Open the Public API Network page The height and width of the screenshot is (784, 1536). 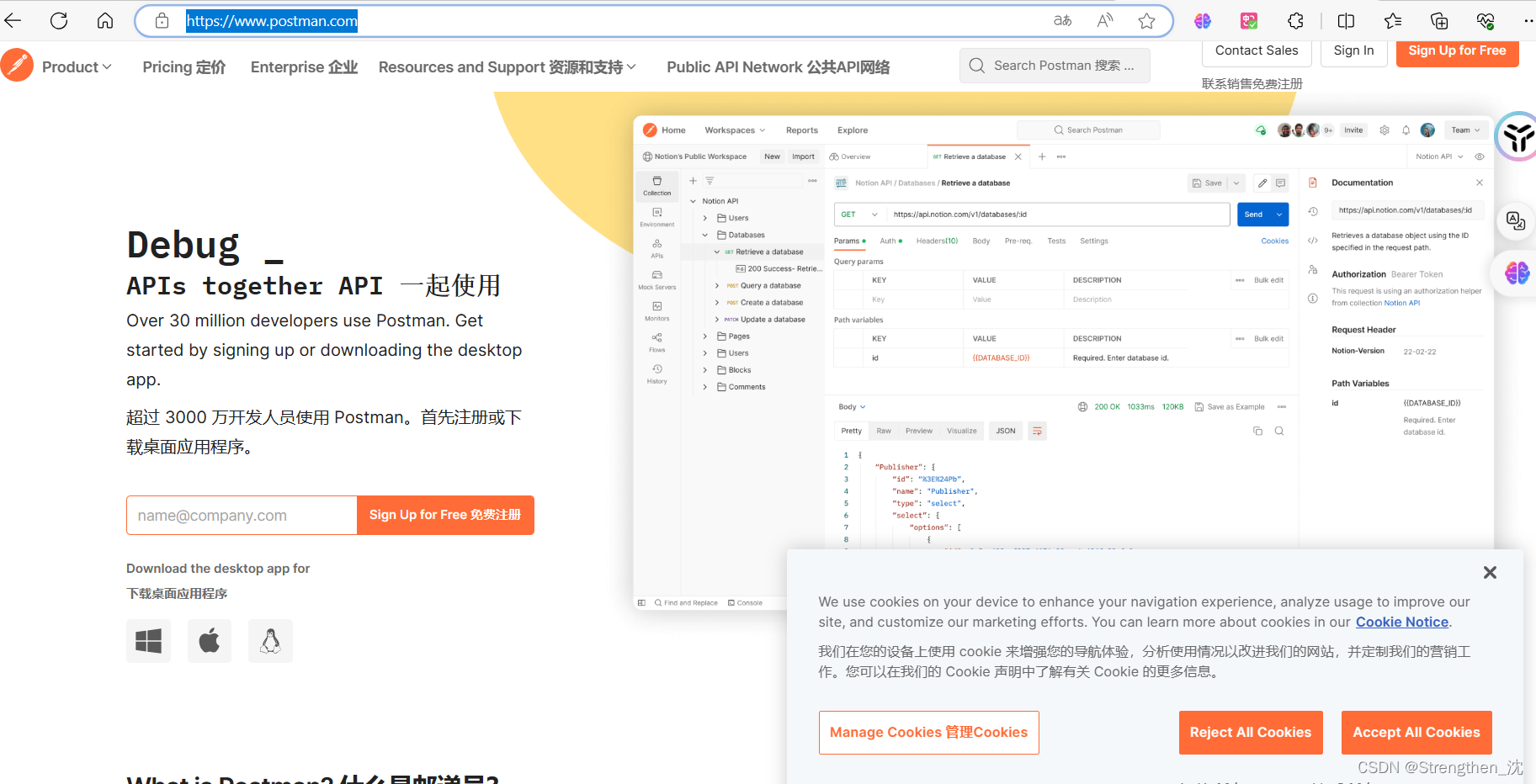778,66
